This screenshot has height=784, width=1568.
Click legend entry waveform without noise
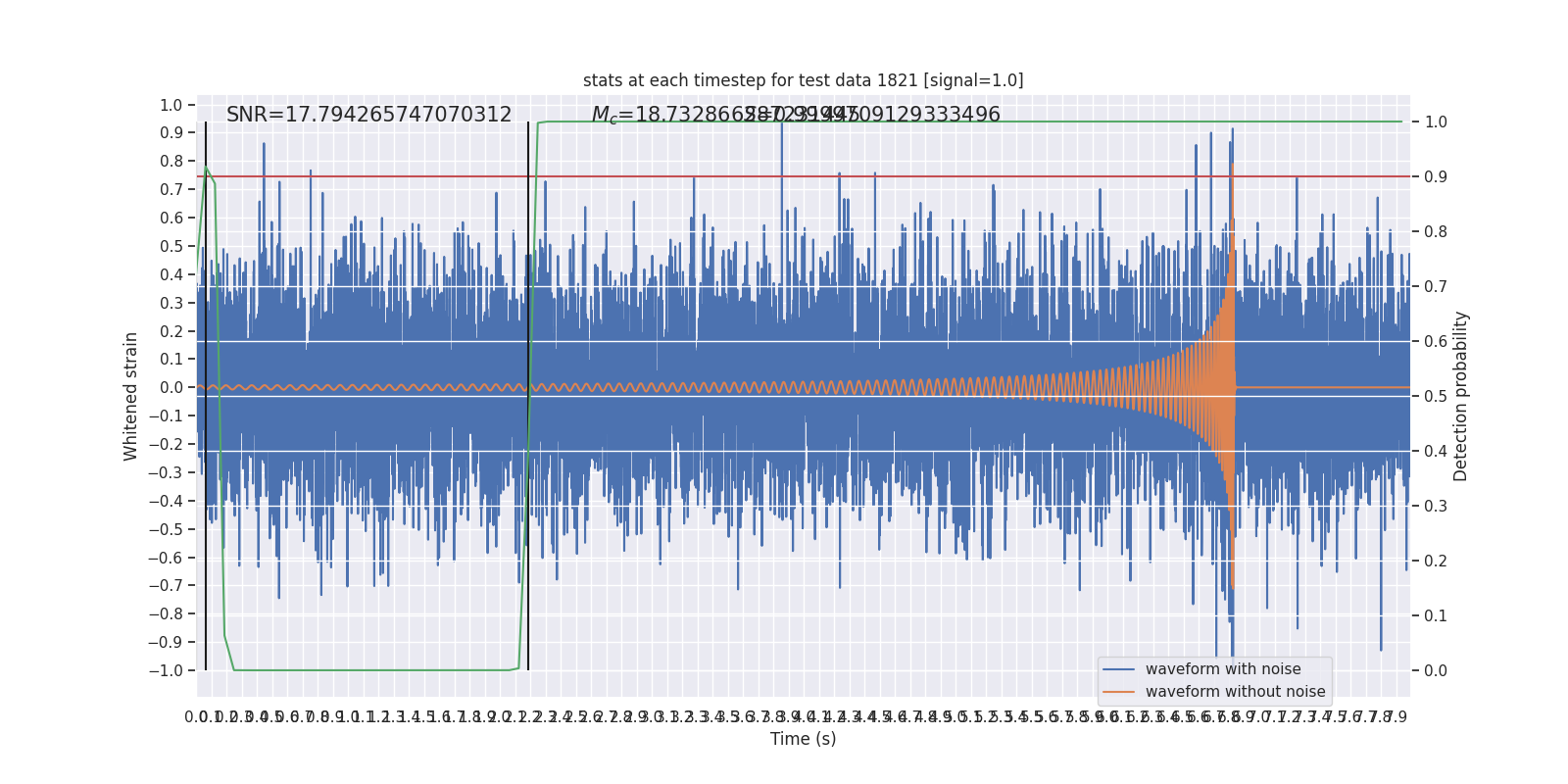(x=1236, y=692)
